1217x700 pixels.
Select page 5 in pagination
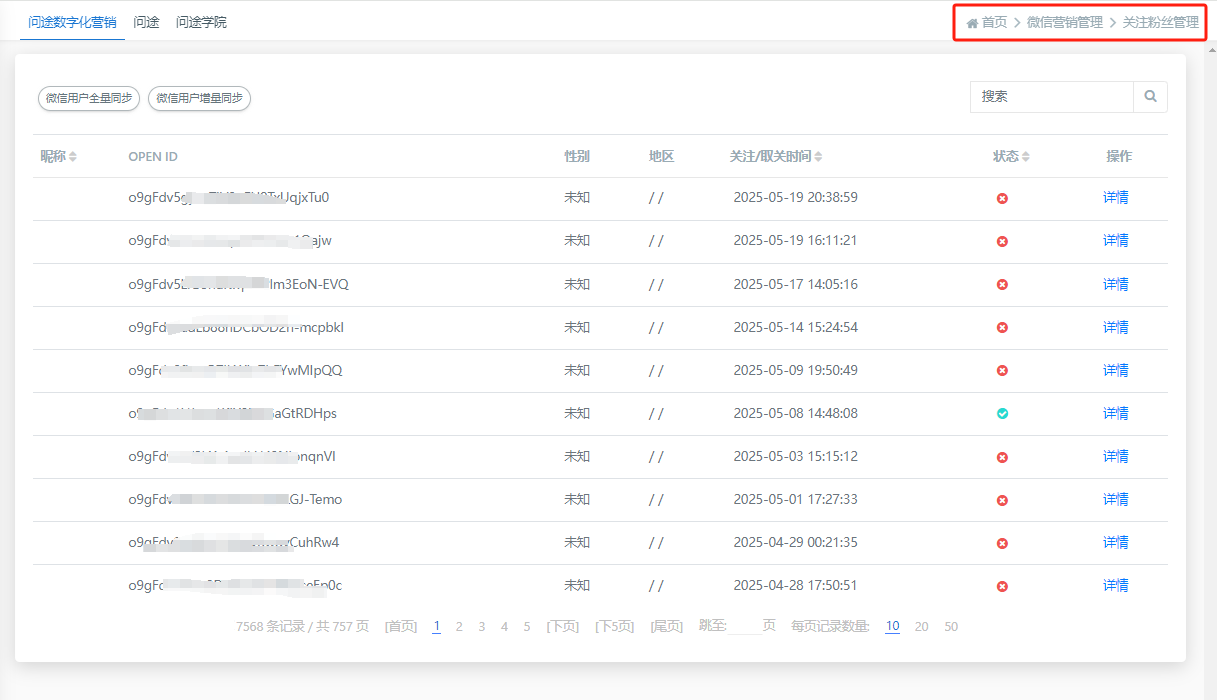coord(527,627)
